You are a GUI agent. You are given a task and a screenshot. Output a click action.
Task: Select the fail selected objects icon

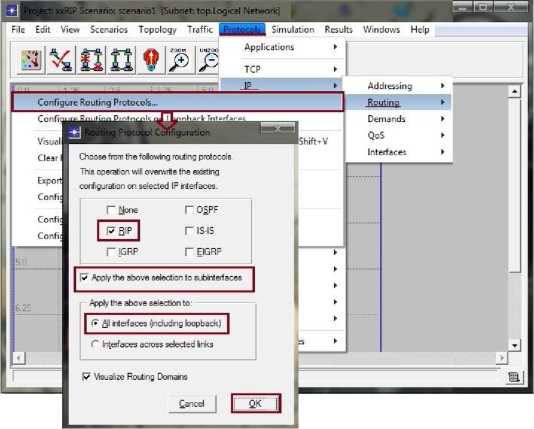(x=91, y=60)
